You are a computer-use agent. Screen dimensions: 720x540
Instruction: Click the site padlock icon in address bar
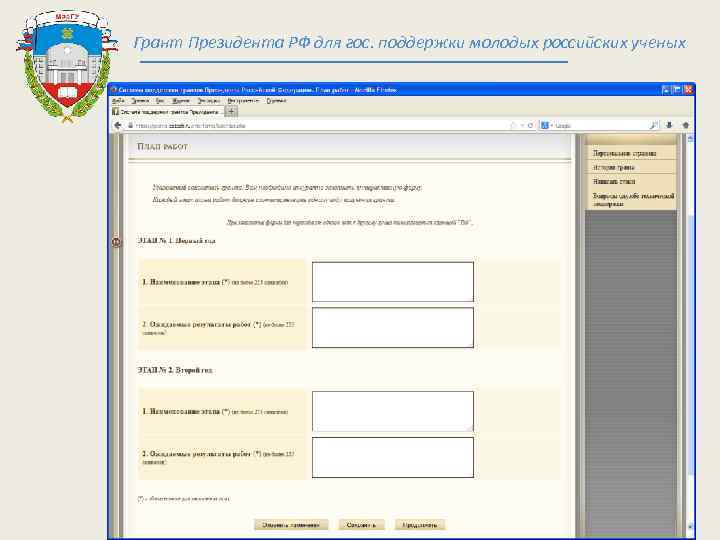(130, 125)
